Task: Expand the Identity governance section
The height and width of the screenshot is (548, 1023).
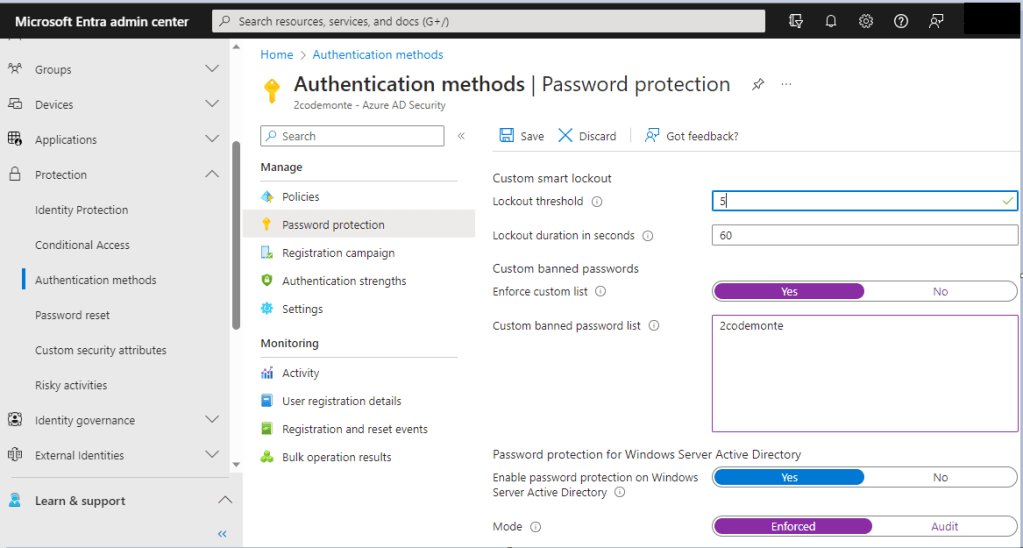Action: [211, 420]
